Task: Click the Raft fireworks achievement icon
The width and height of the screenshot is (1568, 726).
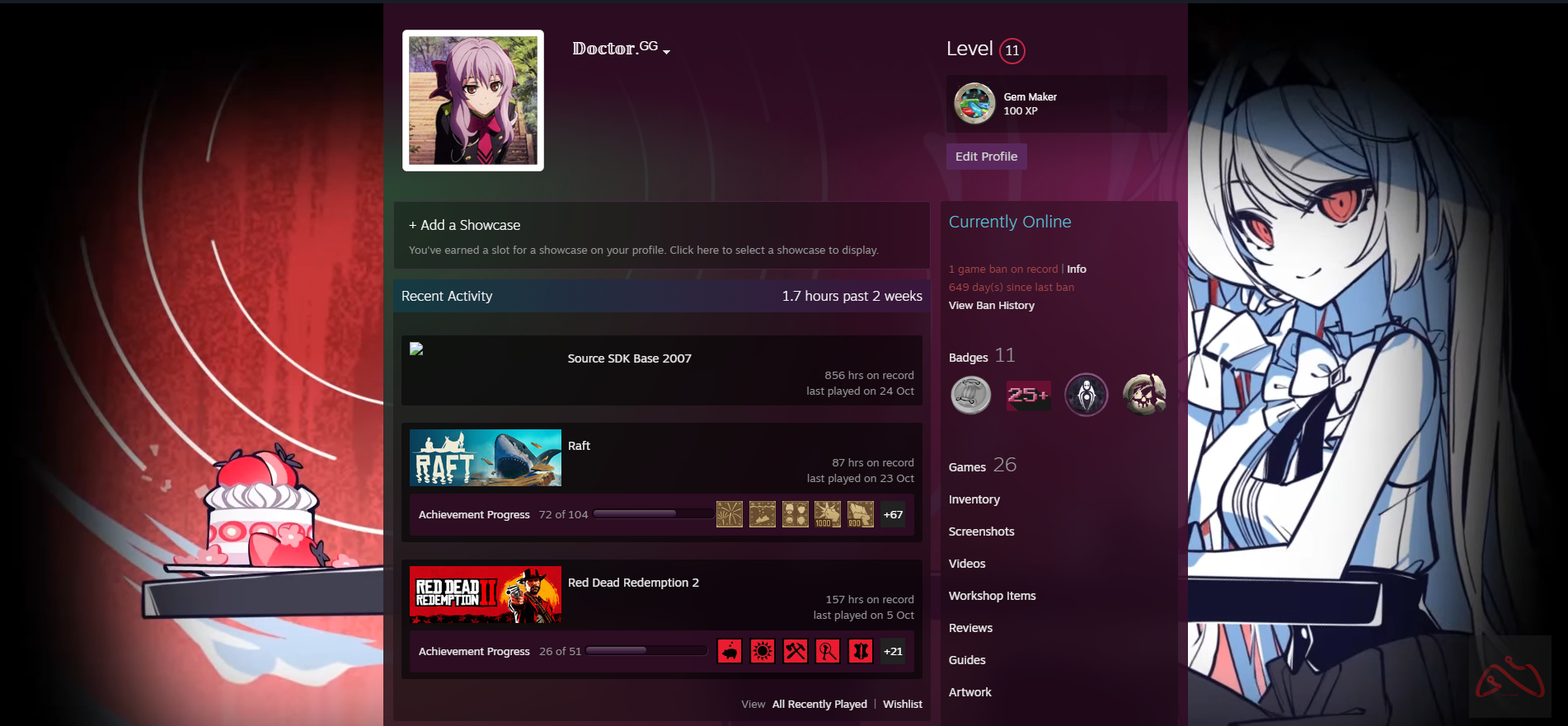Action: [x=729, y=514]
